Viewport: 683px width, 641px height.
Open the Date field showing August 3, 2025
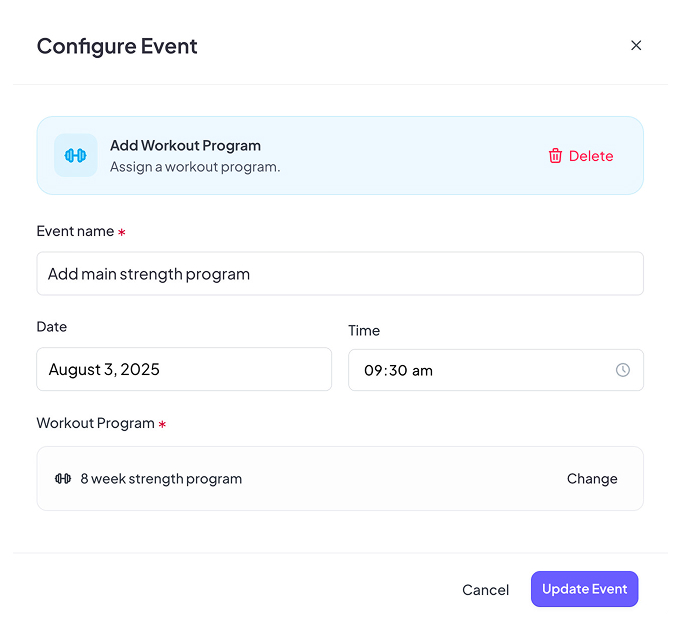click(184, 370)
